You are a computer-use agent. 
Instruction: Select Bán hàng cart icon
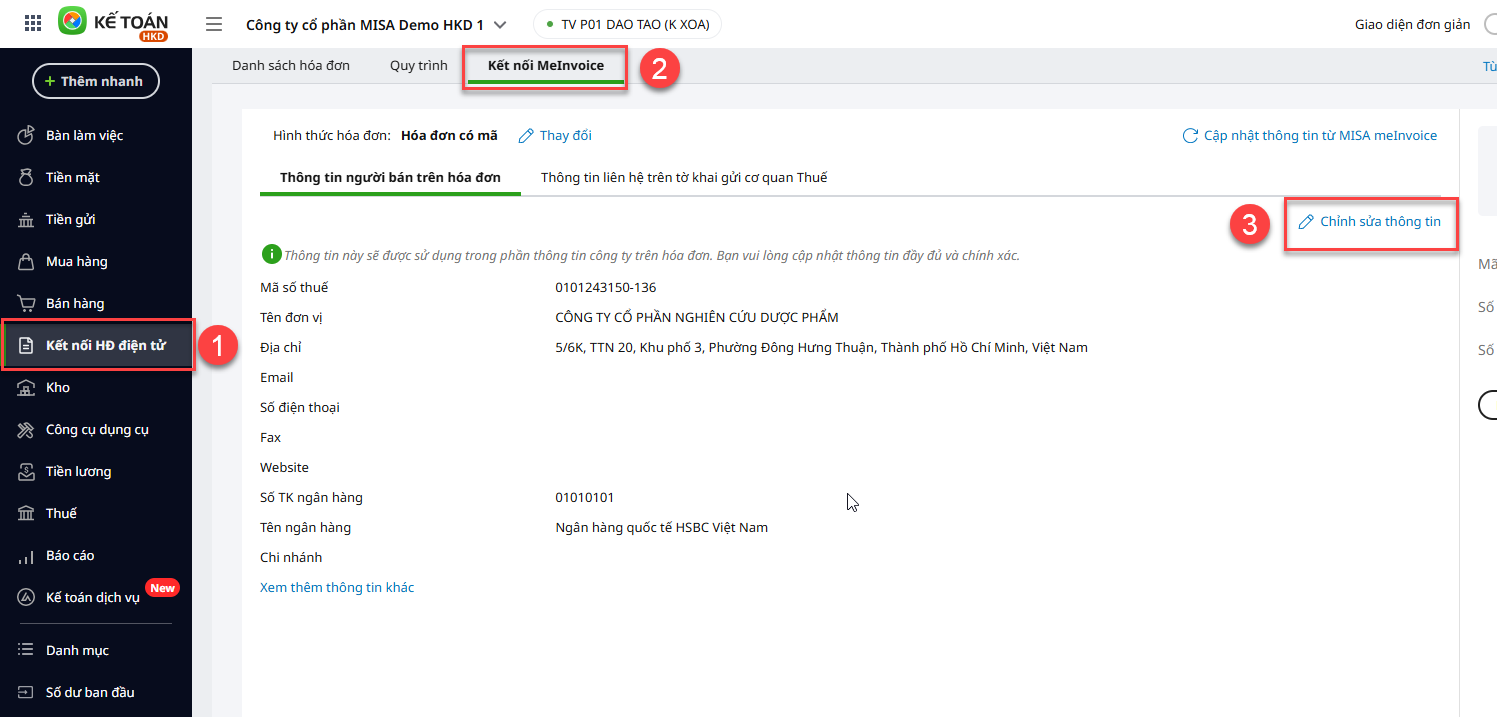click(27, 303)
